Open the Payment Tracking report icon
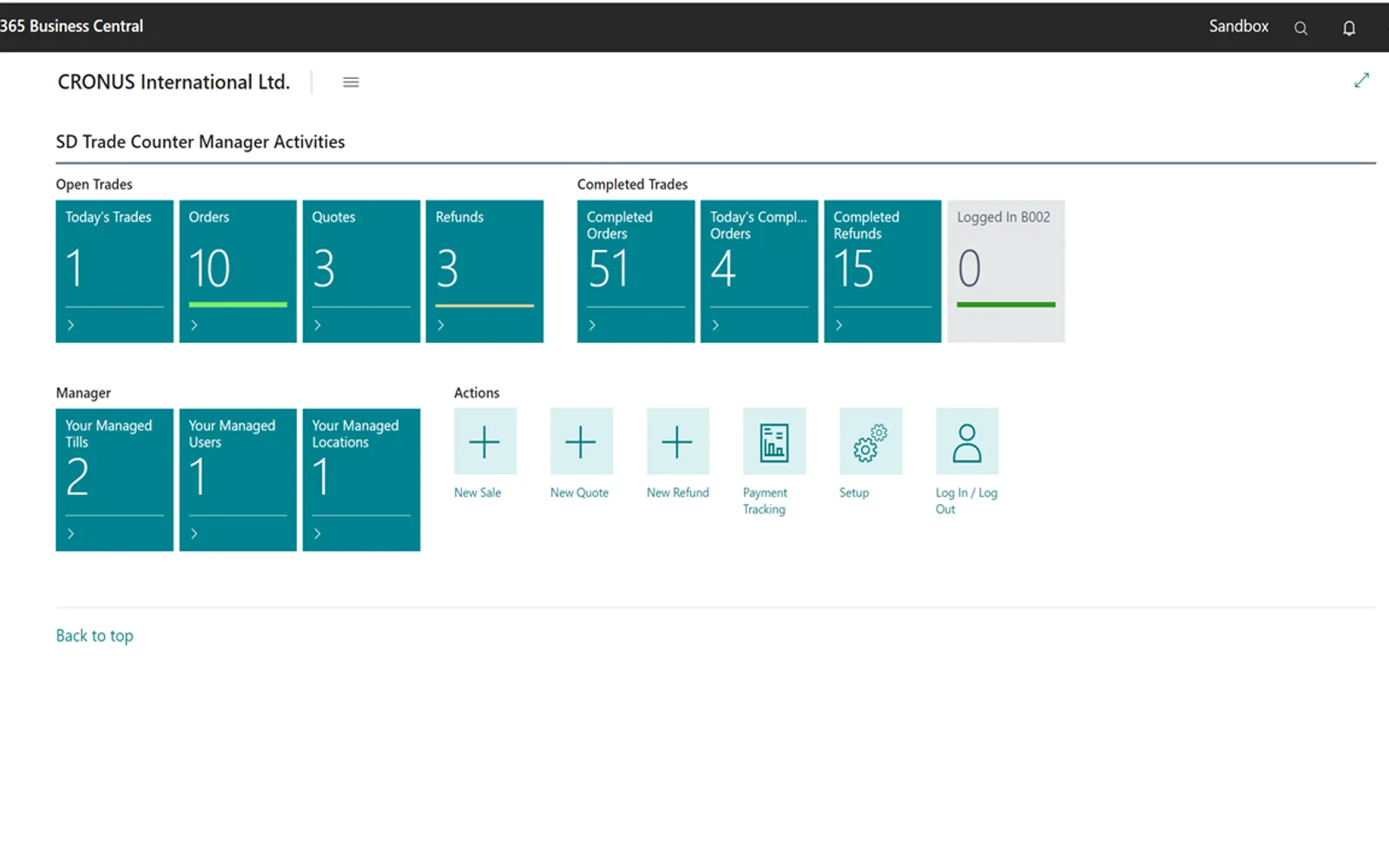 [x=774, y=441]
